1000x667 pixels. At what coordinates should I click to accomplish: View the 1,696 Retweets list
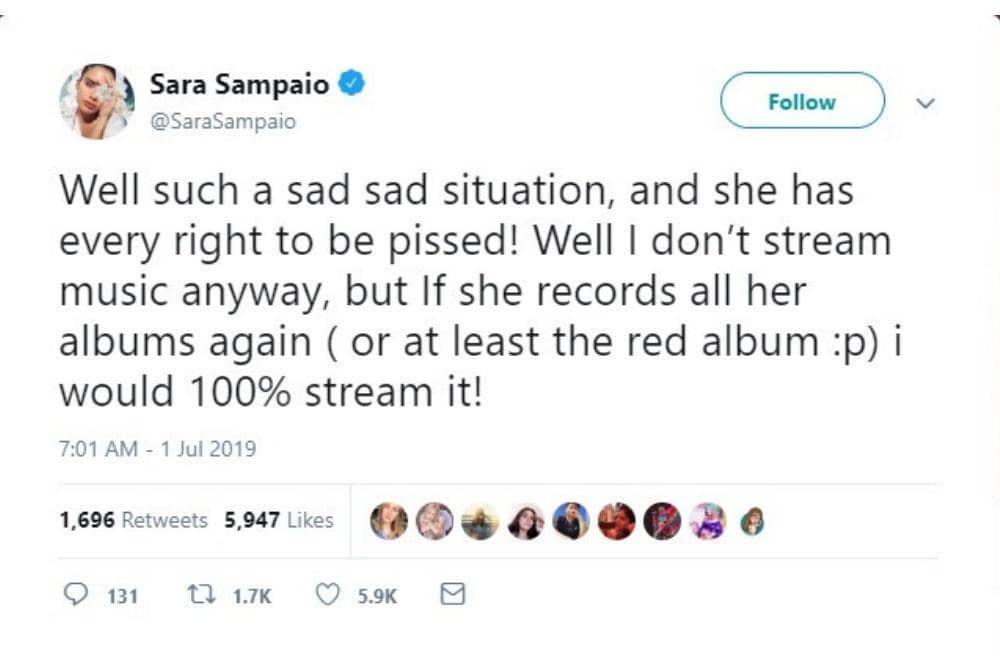pos(133,520)
